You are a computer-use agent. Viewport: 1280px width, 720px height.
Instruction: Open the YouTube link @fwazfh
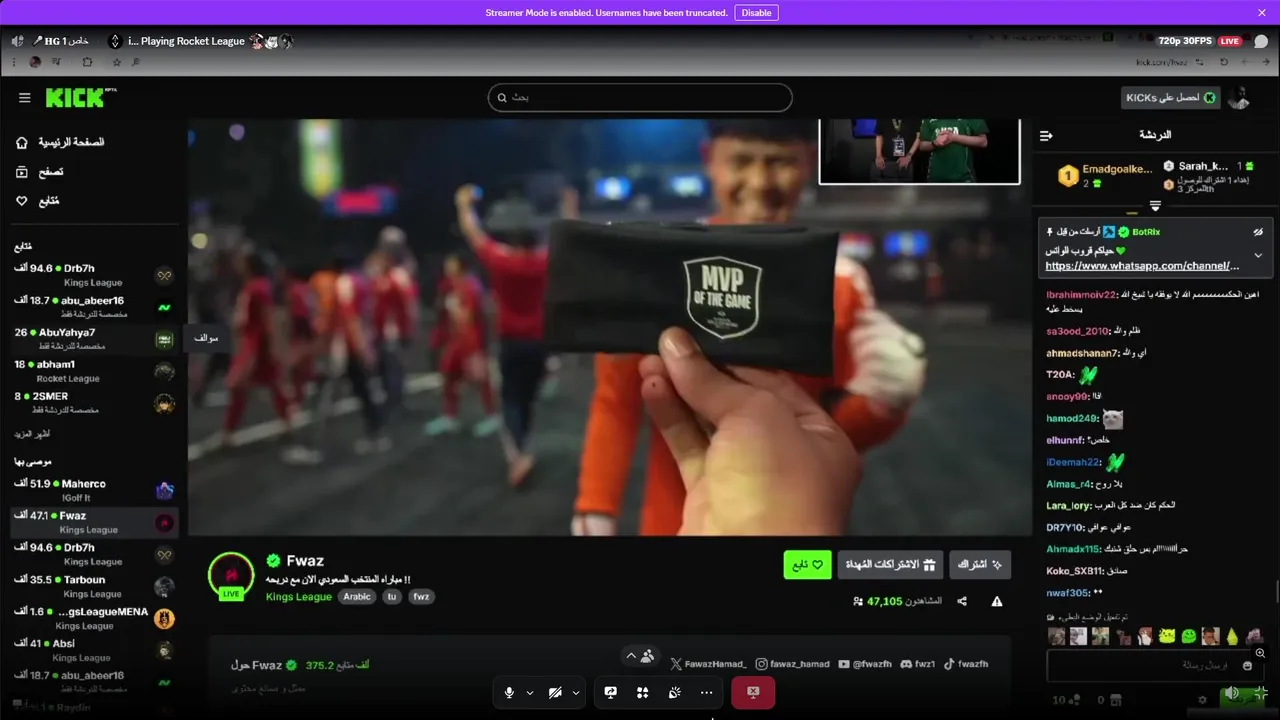[x=865, y=664]
